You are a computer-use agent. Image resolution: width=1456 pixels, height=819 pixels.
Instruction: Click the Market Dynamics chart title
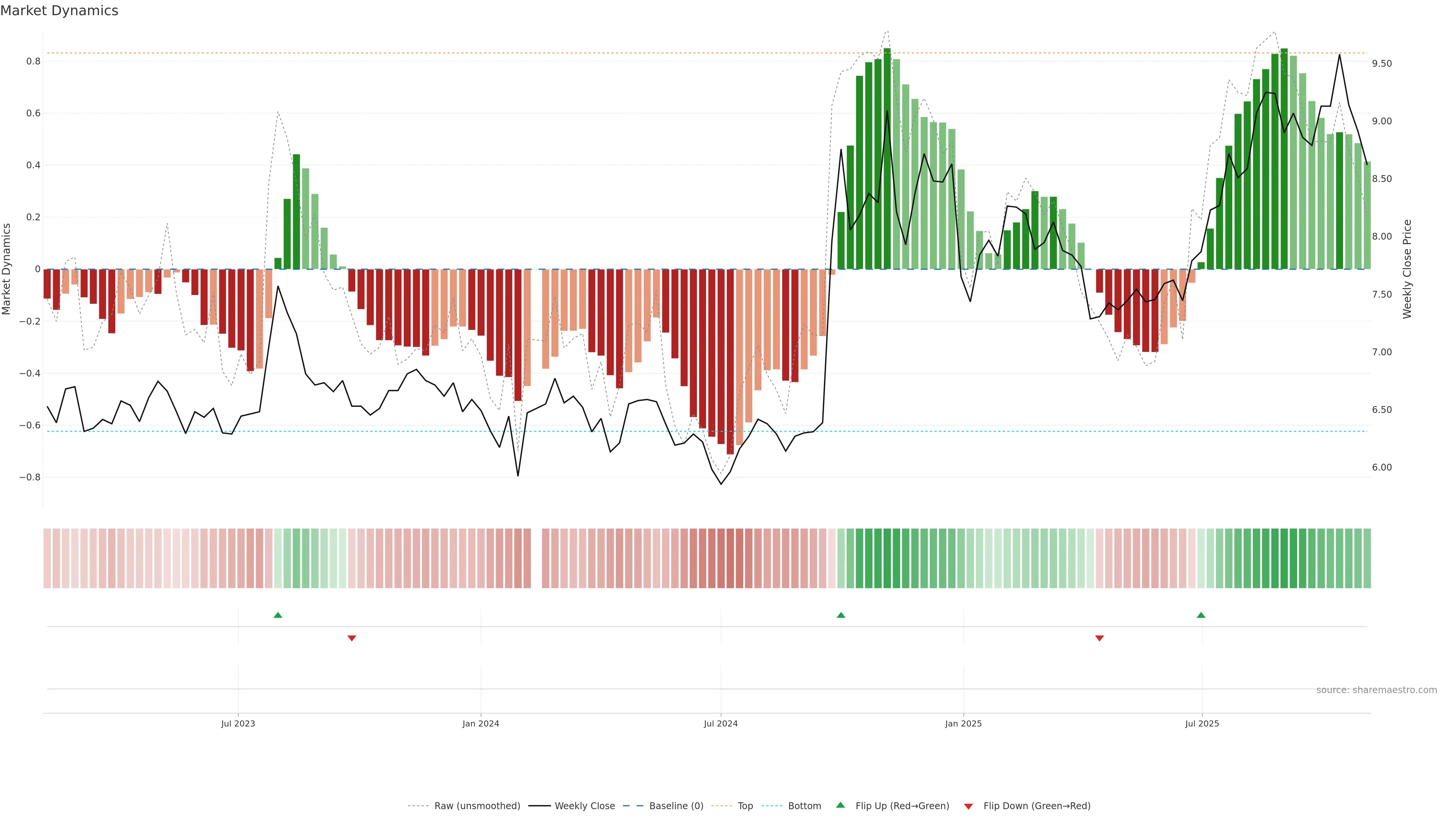pyautogui.click(x=60, y=11)
